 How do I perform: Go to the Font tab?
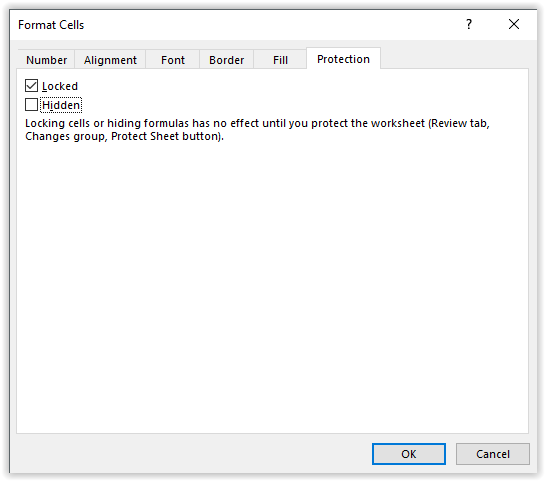[x=173, y=60]
